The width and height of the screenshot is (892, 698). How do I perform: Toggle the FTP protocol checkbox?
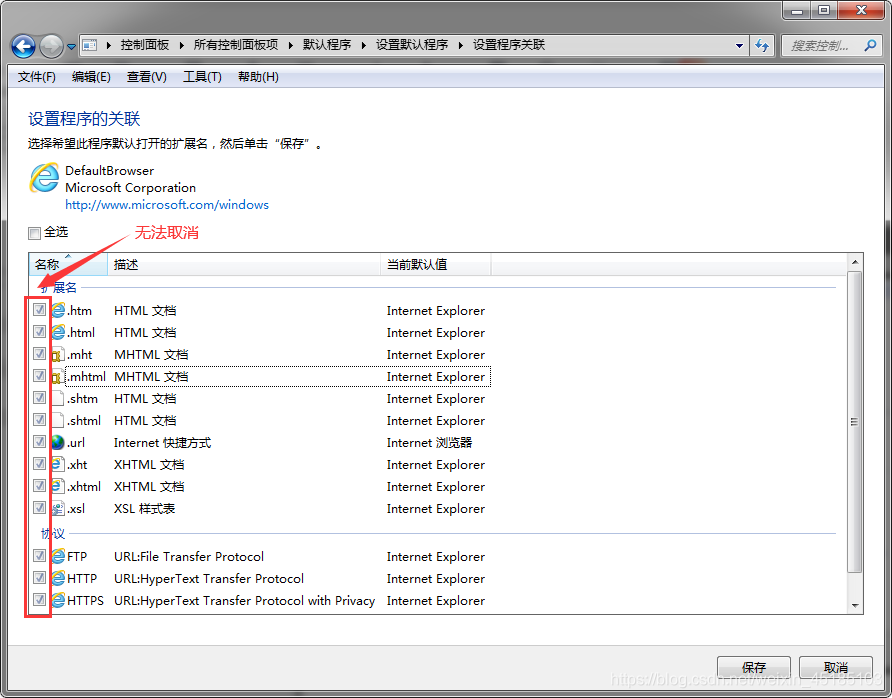click(x=39, y=555)
